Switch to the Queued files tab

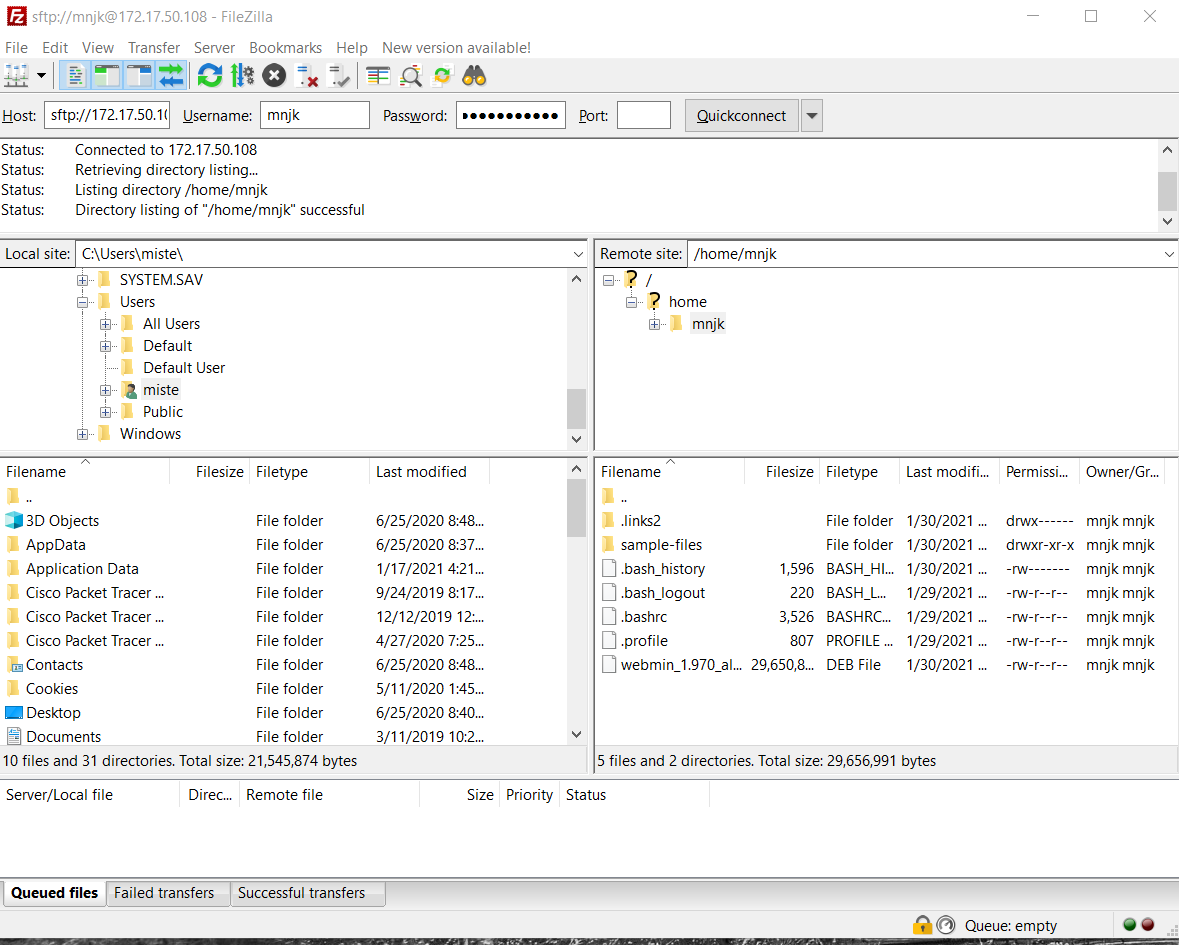[x=54, y=893]
